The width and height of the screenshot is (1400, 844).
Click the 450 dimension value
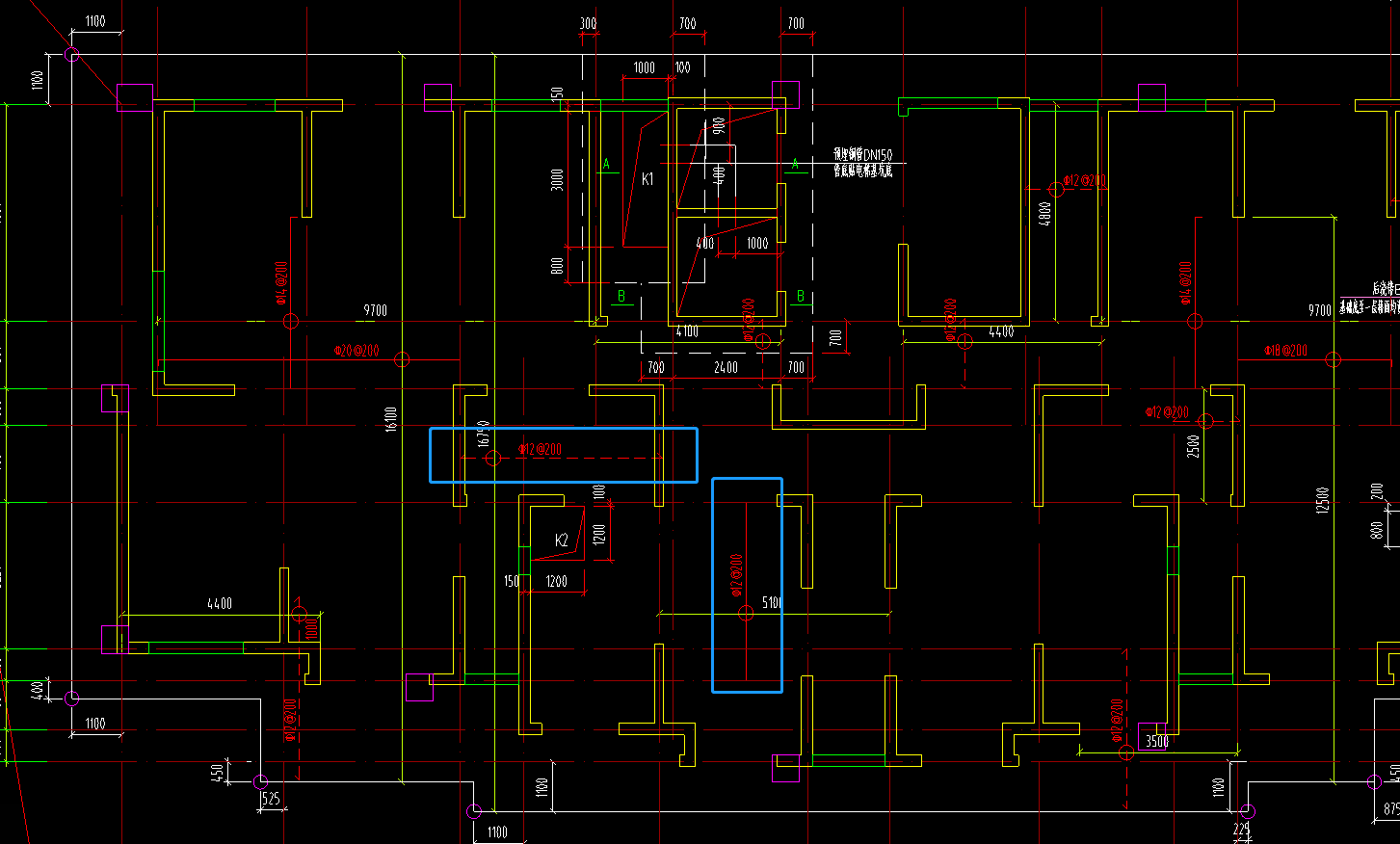(x=218, y=772)
